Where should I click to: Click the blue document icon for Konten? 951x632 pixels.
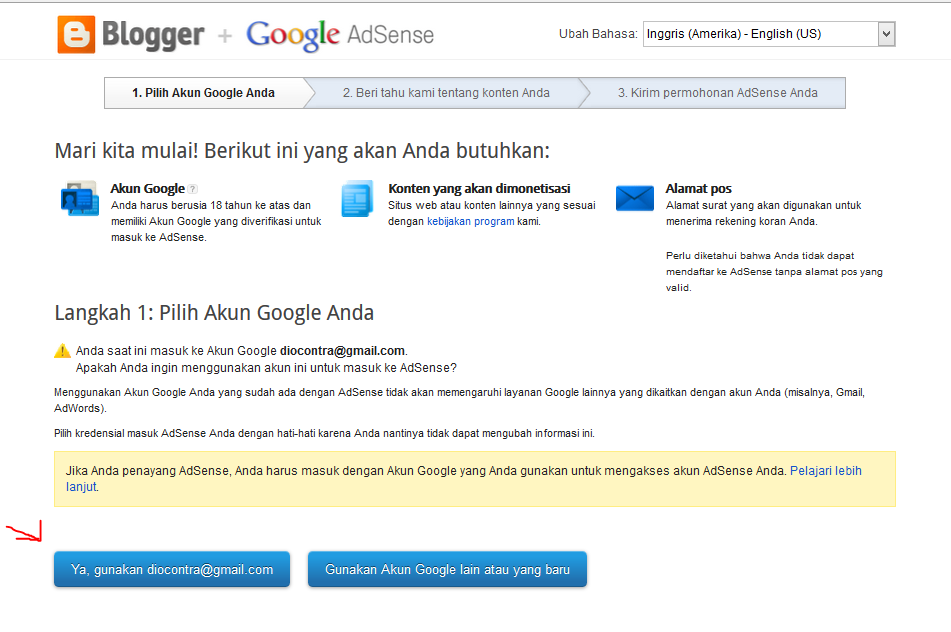tap(357, 198)
